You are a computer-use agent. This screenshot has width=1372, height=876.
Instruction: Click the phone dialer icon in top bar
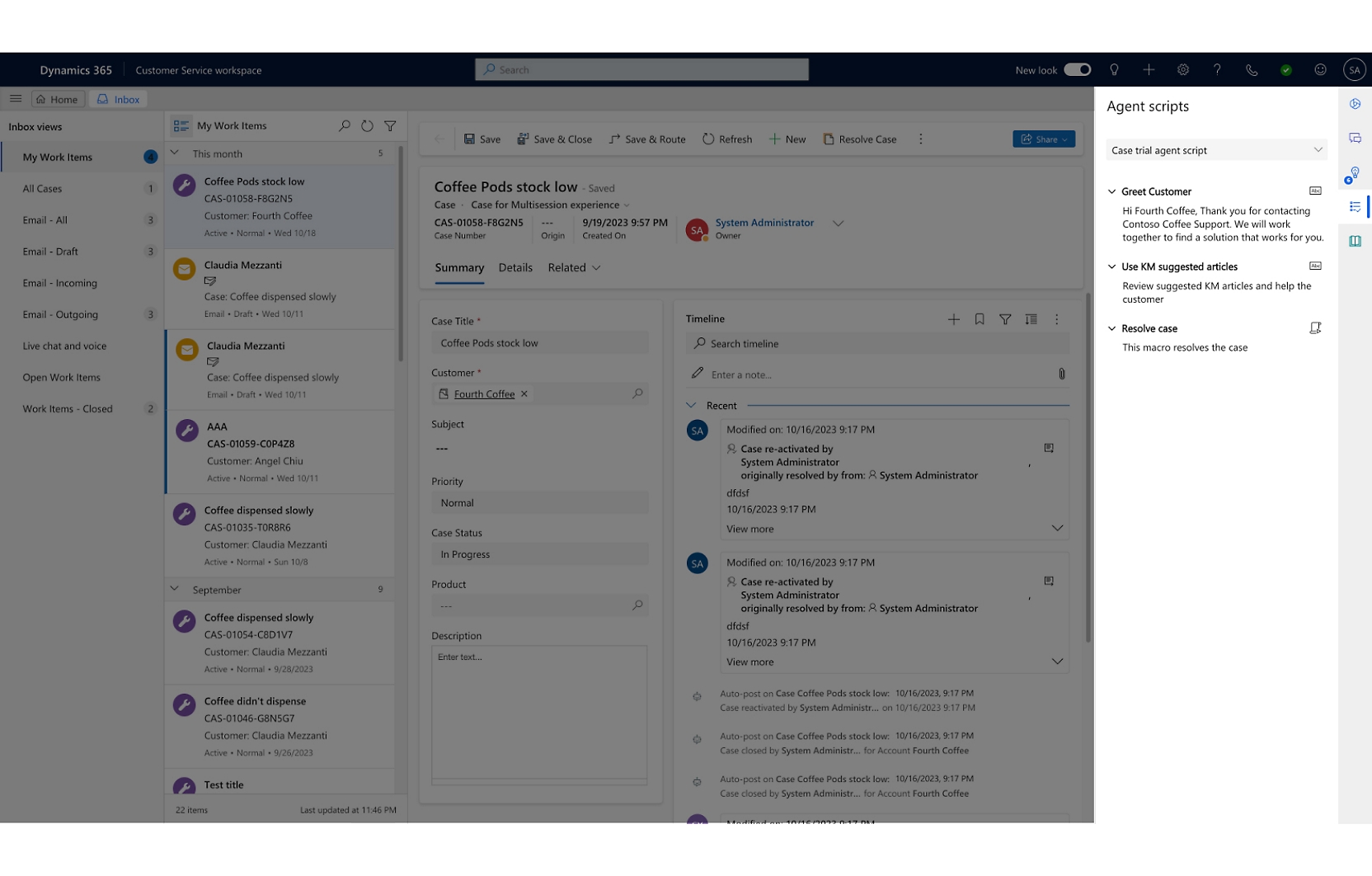pos(1252,70)
